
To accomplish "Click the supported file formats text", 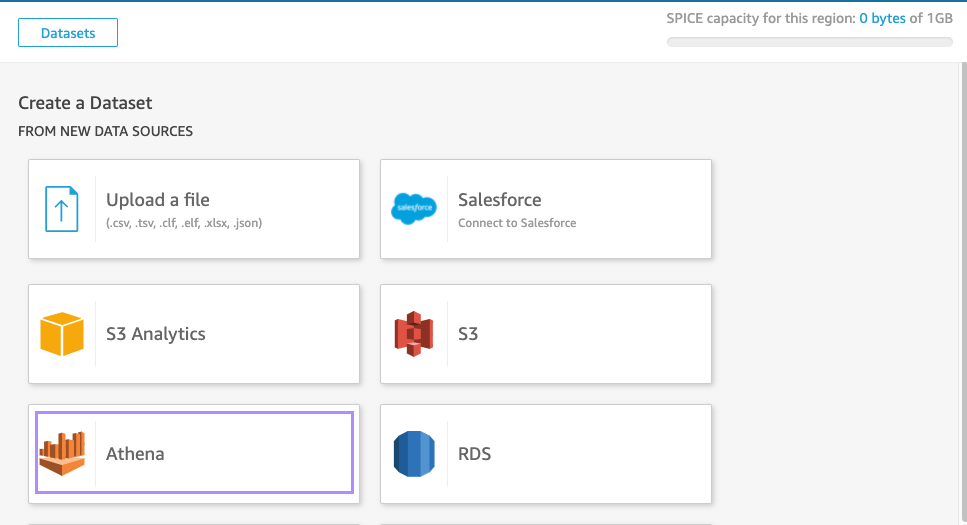I will click(x=184, y=223).
